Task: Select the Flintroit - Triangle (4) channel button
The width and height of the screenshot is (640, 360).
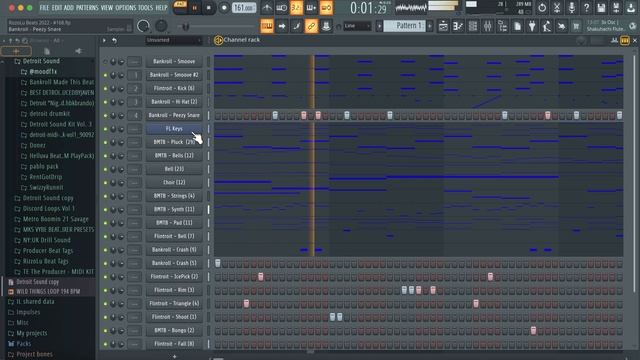Action: 174,304
